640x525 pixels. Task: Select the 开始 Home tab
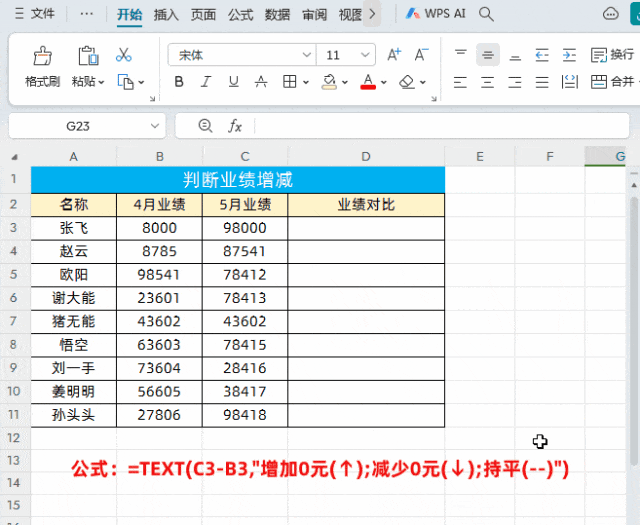[x=129, y=15]
